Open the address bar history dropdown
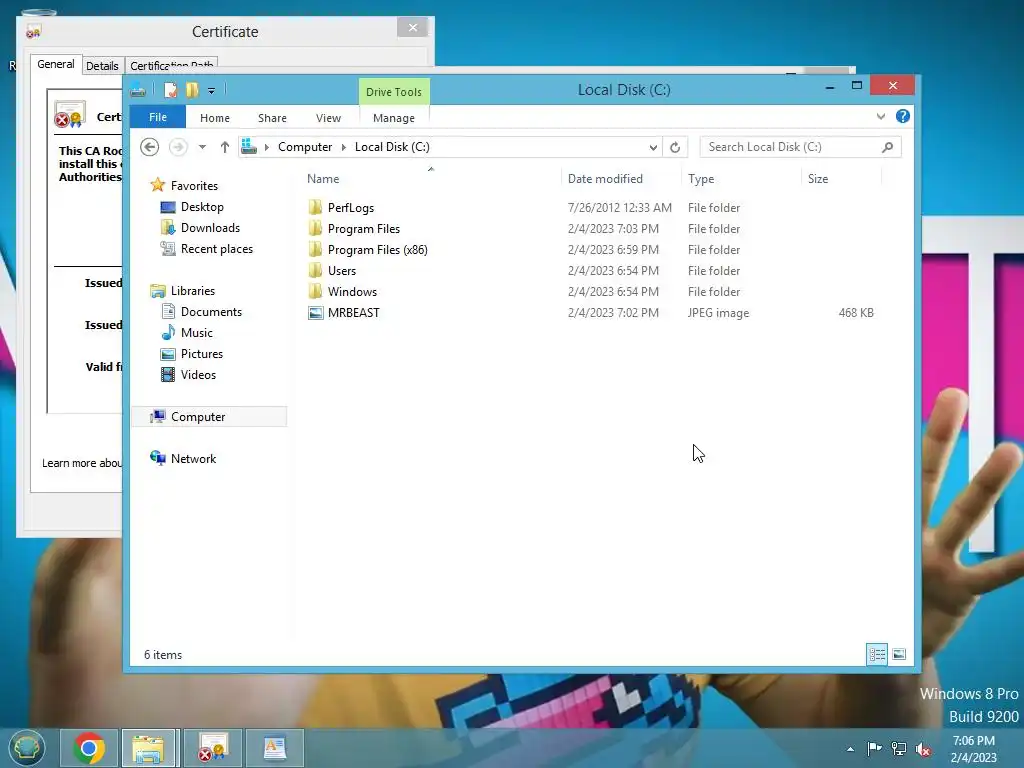This screenshot has height=768, width=1024. pos(653,148)
